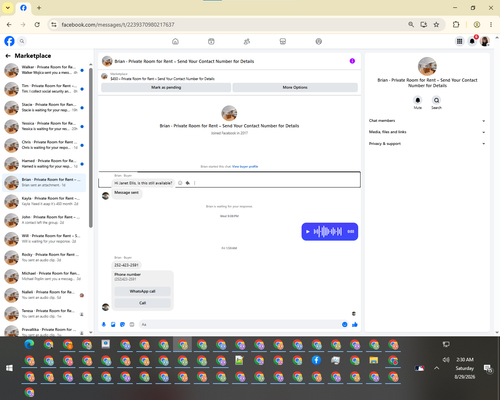This screenshot has height=400, width=500.
Task: Open Stacie's Private Room conversation
Action: point(44,107)
